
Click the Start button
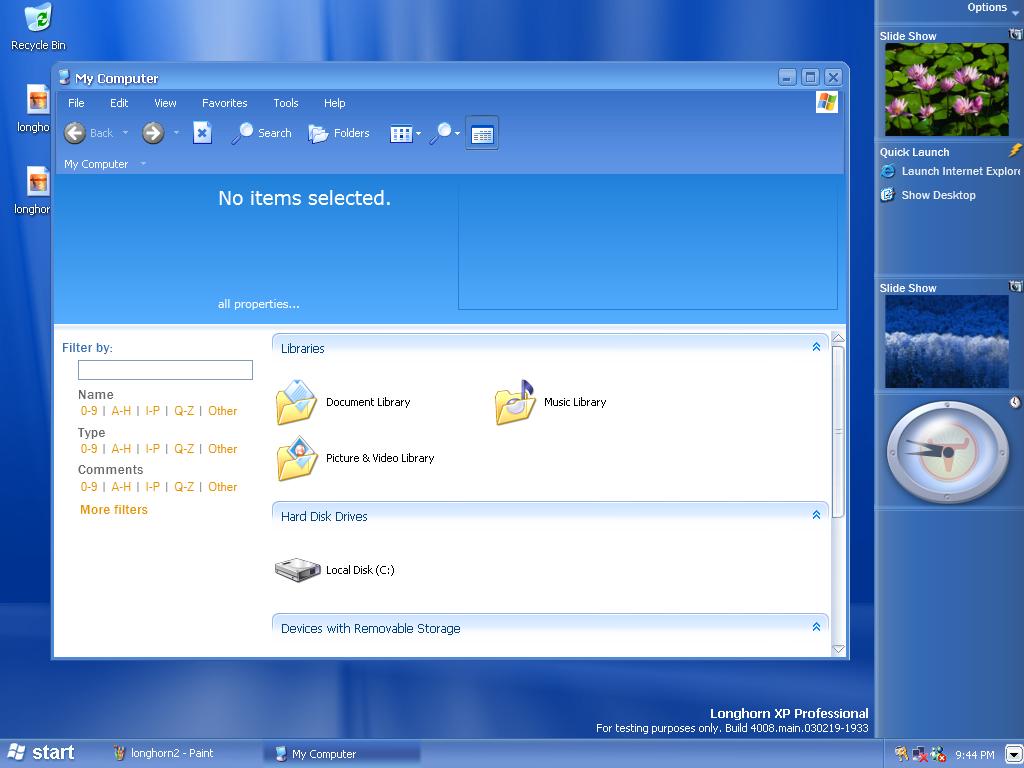40,753
